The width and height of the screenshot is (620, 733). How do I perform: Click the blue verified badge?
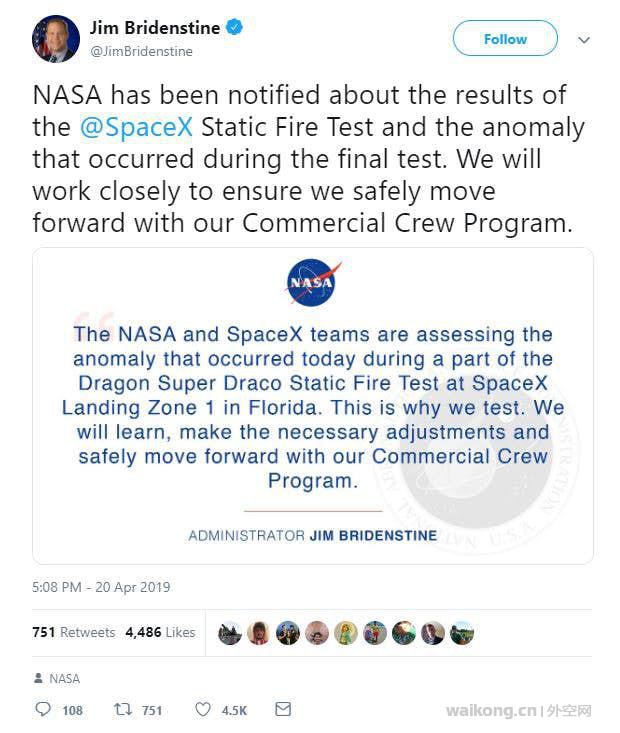coord(234,27)
